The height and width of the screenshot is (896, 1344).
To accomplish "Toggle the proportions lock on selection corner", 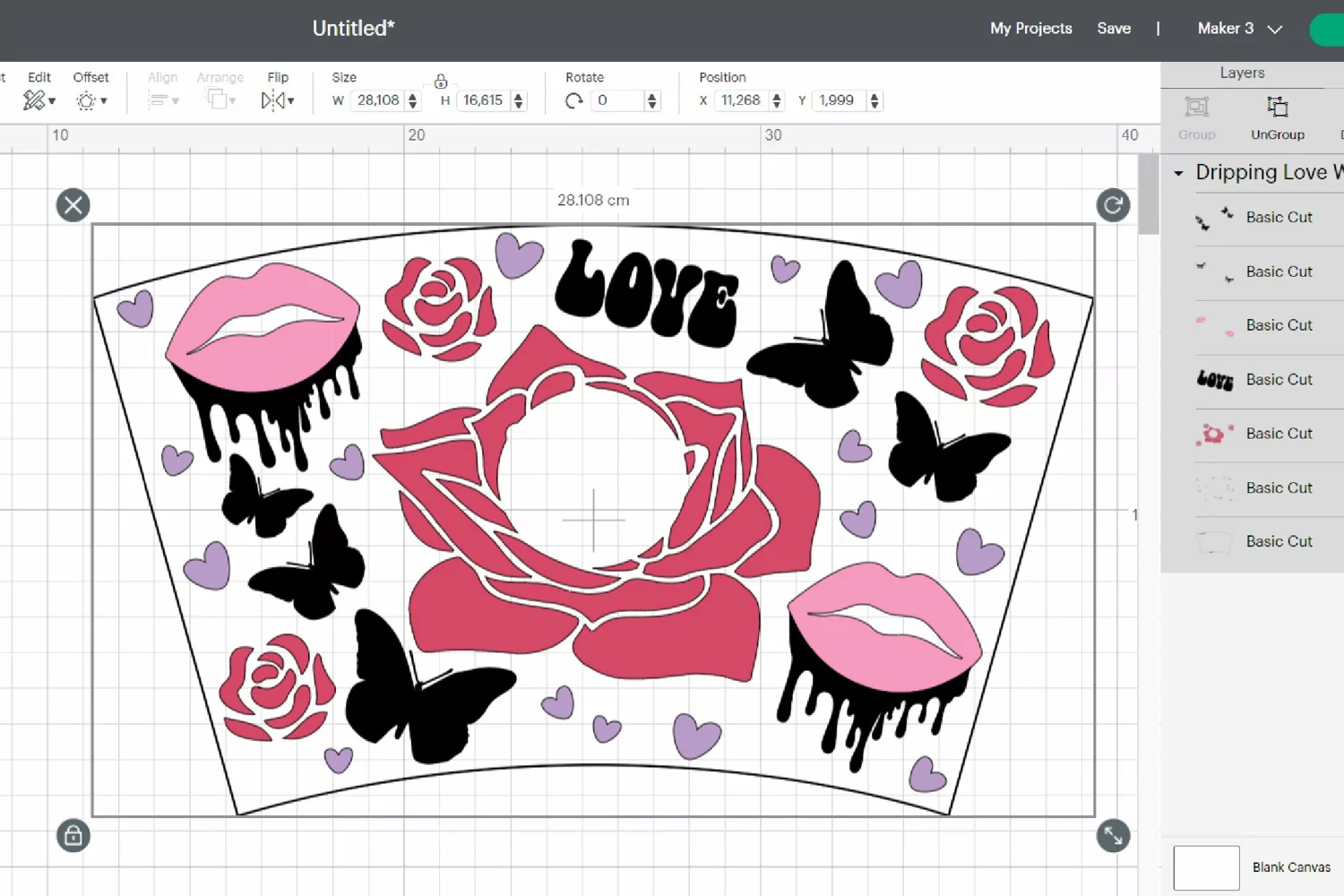I will point(73,836).
